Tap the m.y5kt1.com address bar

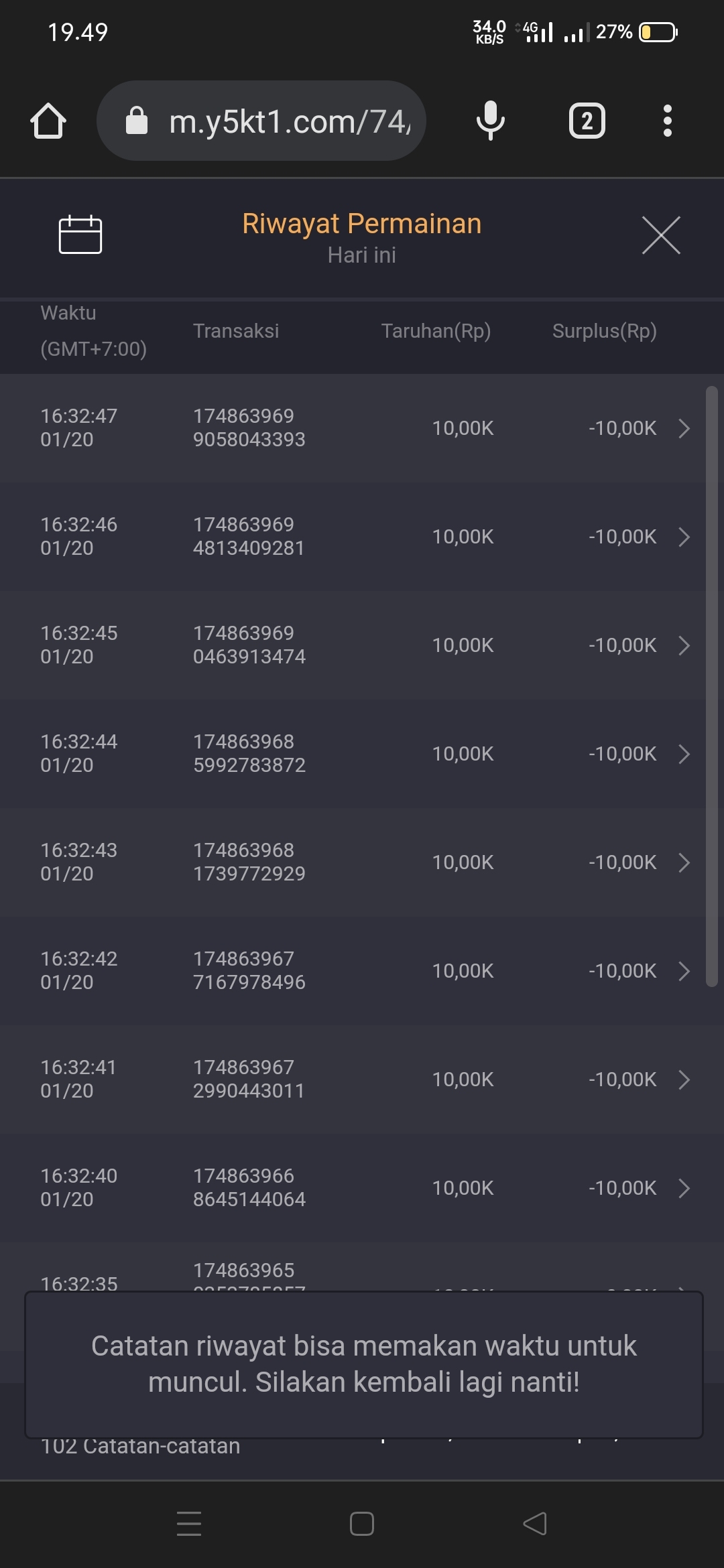coord(290,121)
